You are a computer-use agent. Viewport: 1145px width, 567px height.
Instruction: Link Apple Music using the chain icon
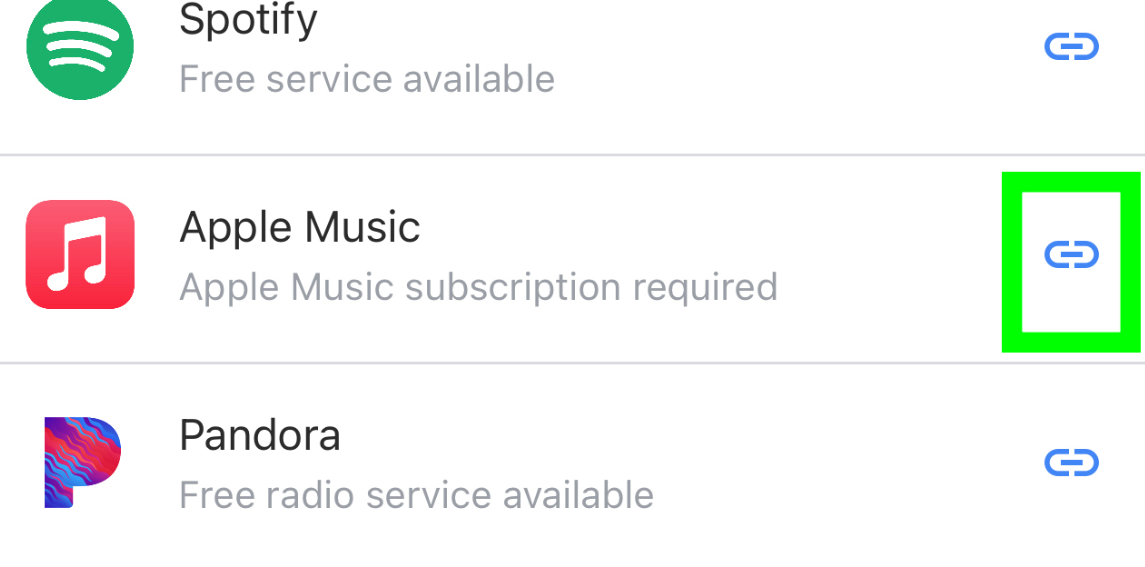coord(1071,254)
